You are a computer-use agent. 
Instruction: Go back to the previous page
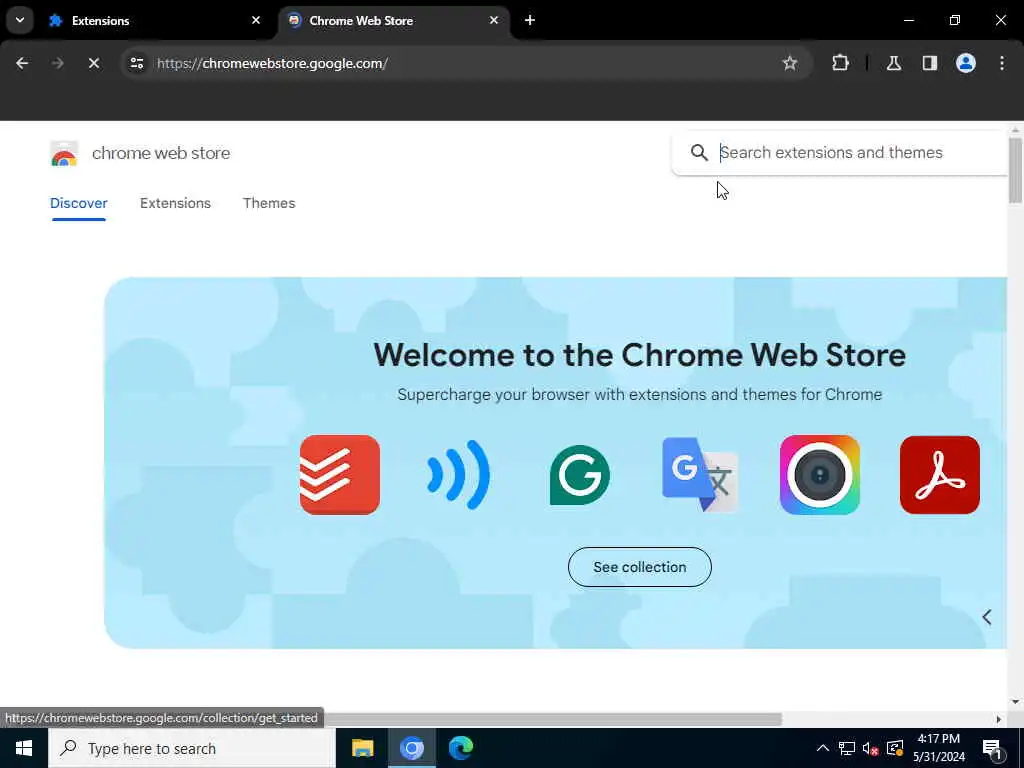[22, 63]
